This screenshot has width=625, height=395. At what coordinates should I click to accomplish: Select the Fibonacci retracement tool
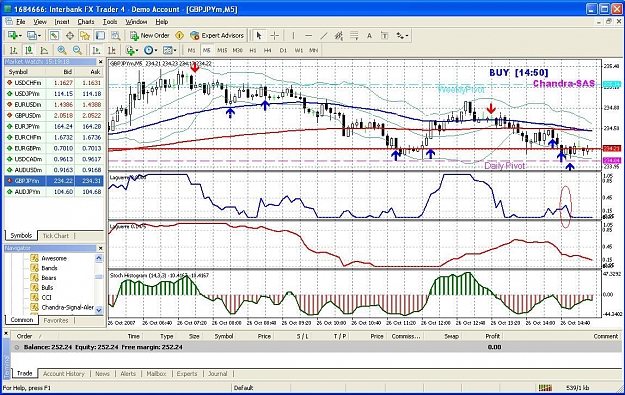tap(354, 35)
